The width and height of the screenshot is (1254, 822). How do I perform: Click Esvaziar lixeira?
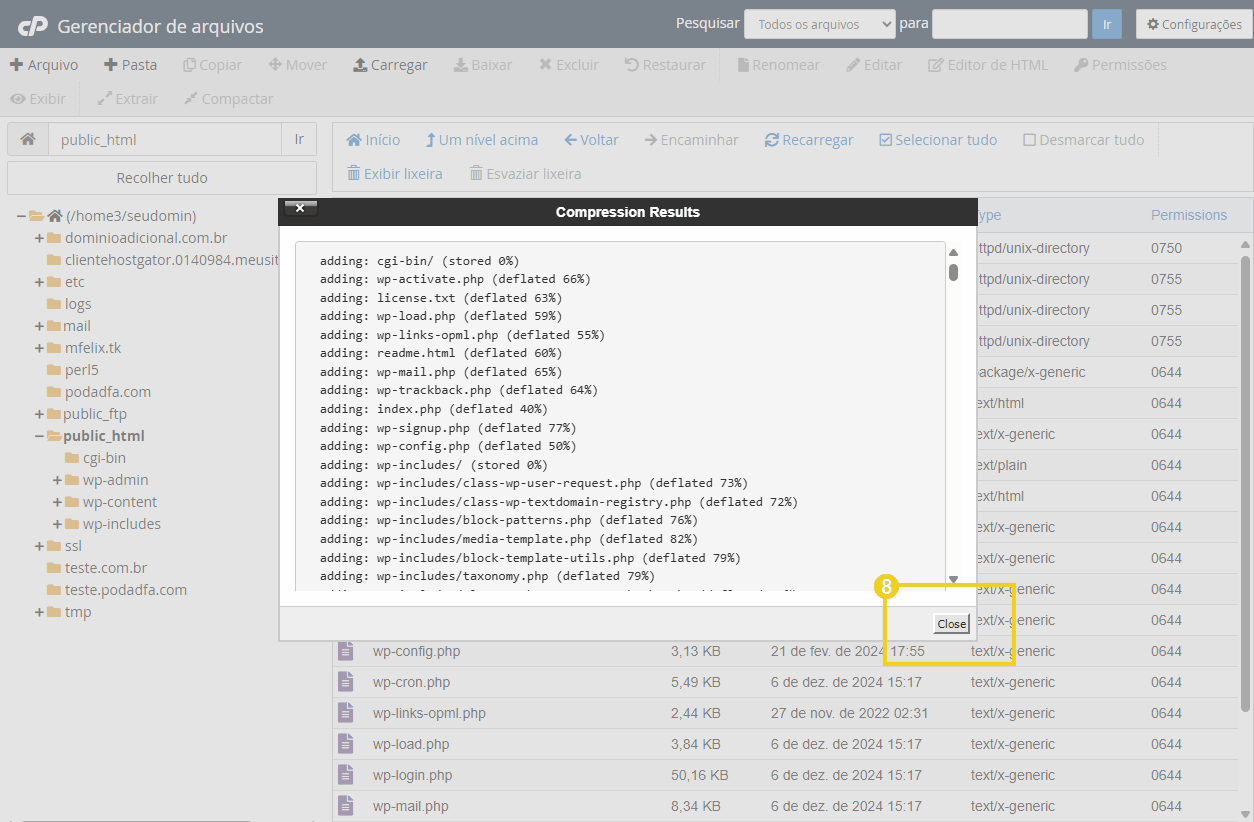pos(525,174)
